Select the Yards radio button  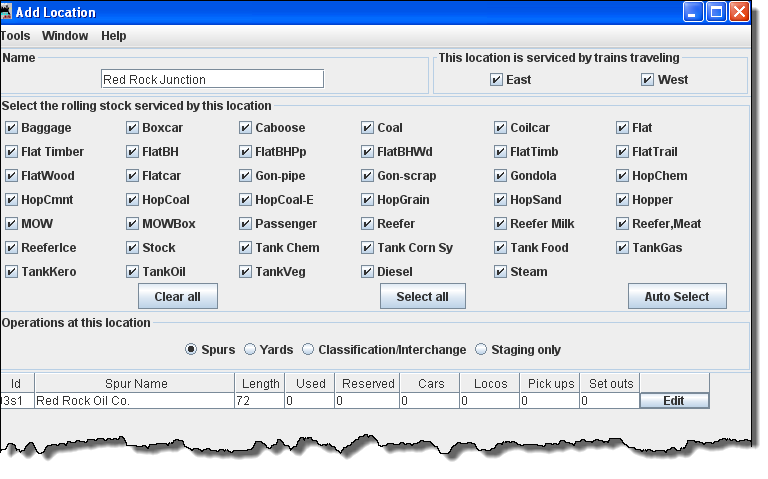(250, 350)
